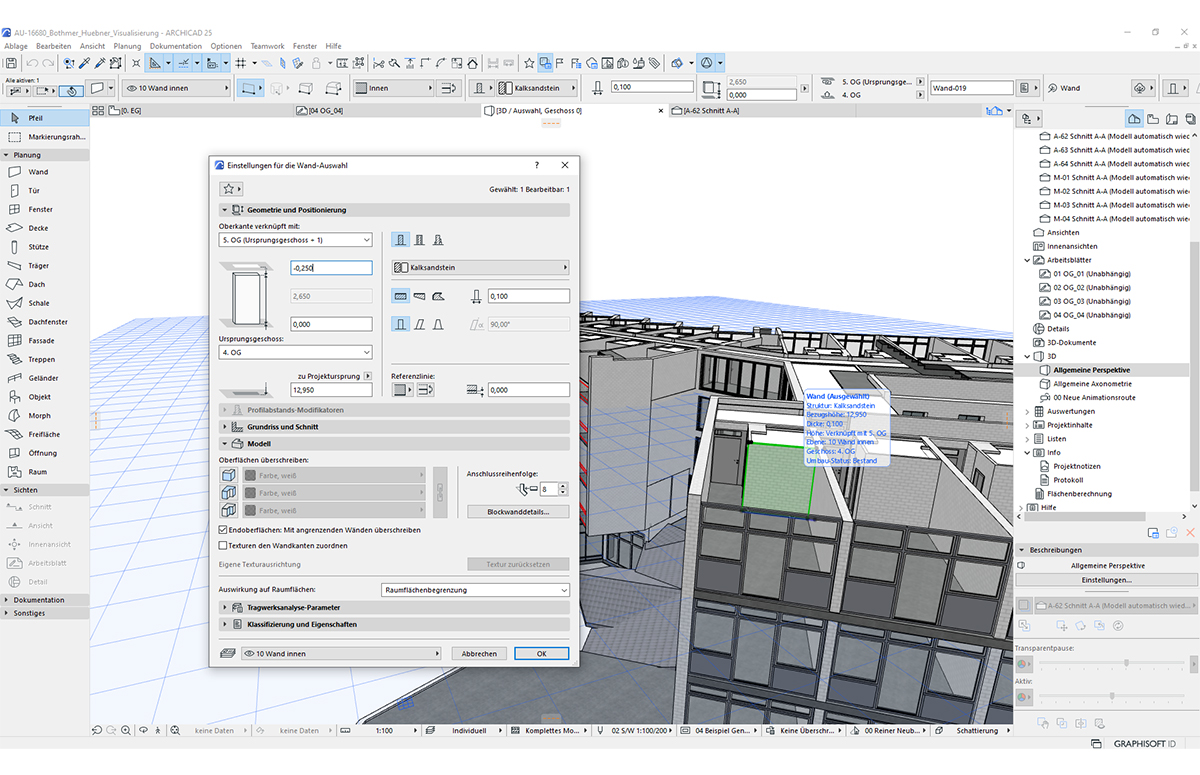Select the Fenster window tool

coord(40,209)
